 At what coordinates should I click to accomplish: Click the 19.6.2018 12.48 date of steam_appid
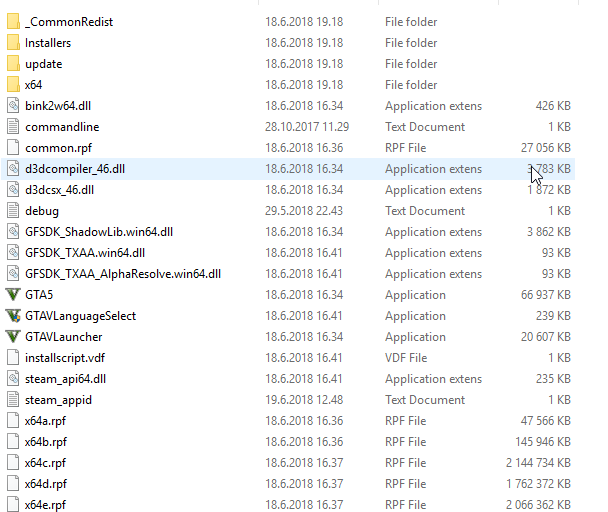[x=304, y=400]
